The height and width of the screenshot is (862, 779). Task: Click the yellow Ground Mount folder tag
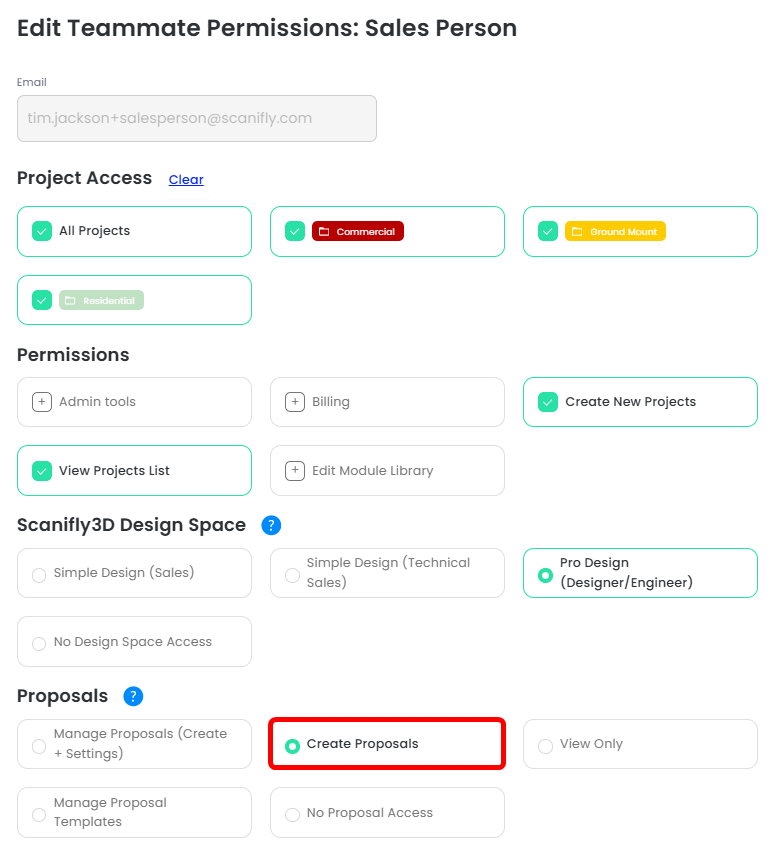615,231
